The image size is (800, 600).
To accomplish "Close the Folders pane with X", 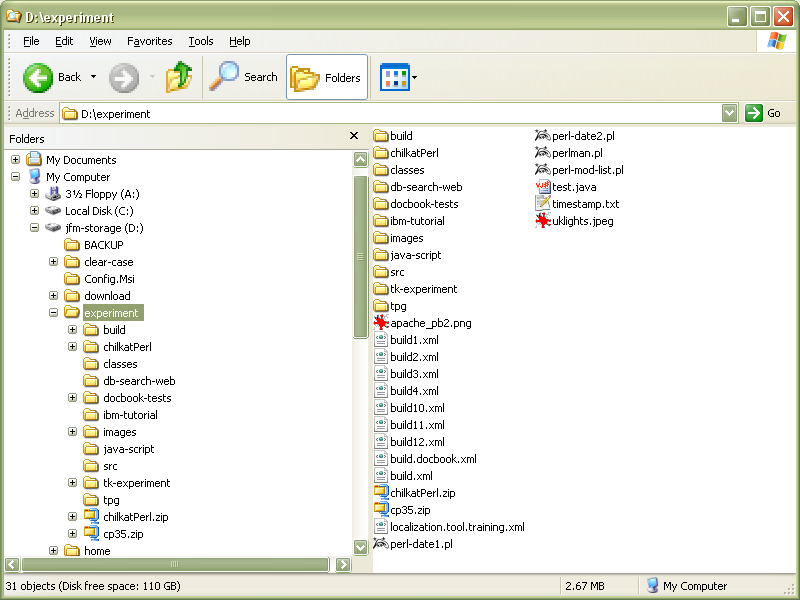I will click(354, 136).
